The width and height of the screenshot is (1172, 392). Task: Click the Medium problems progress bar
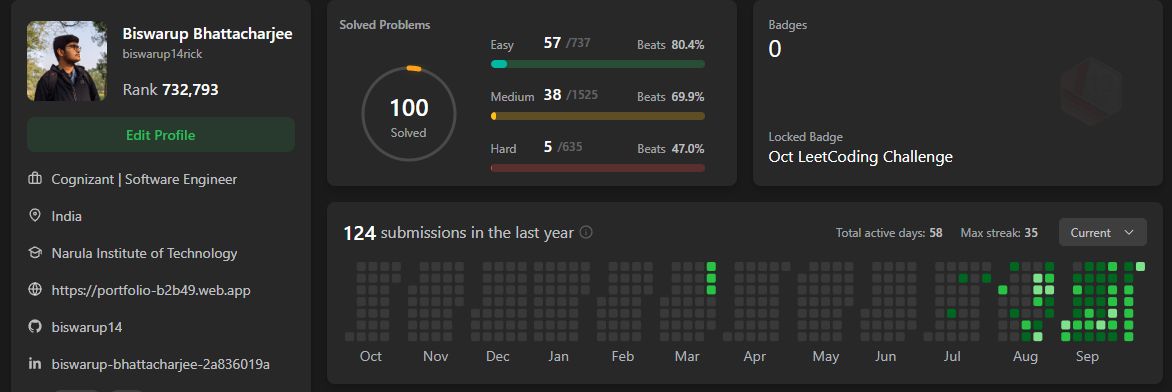click(x=597, y=116)
